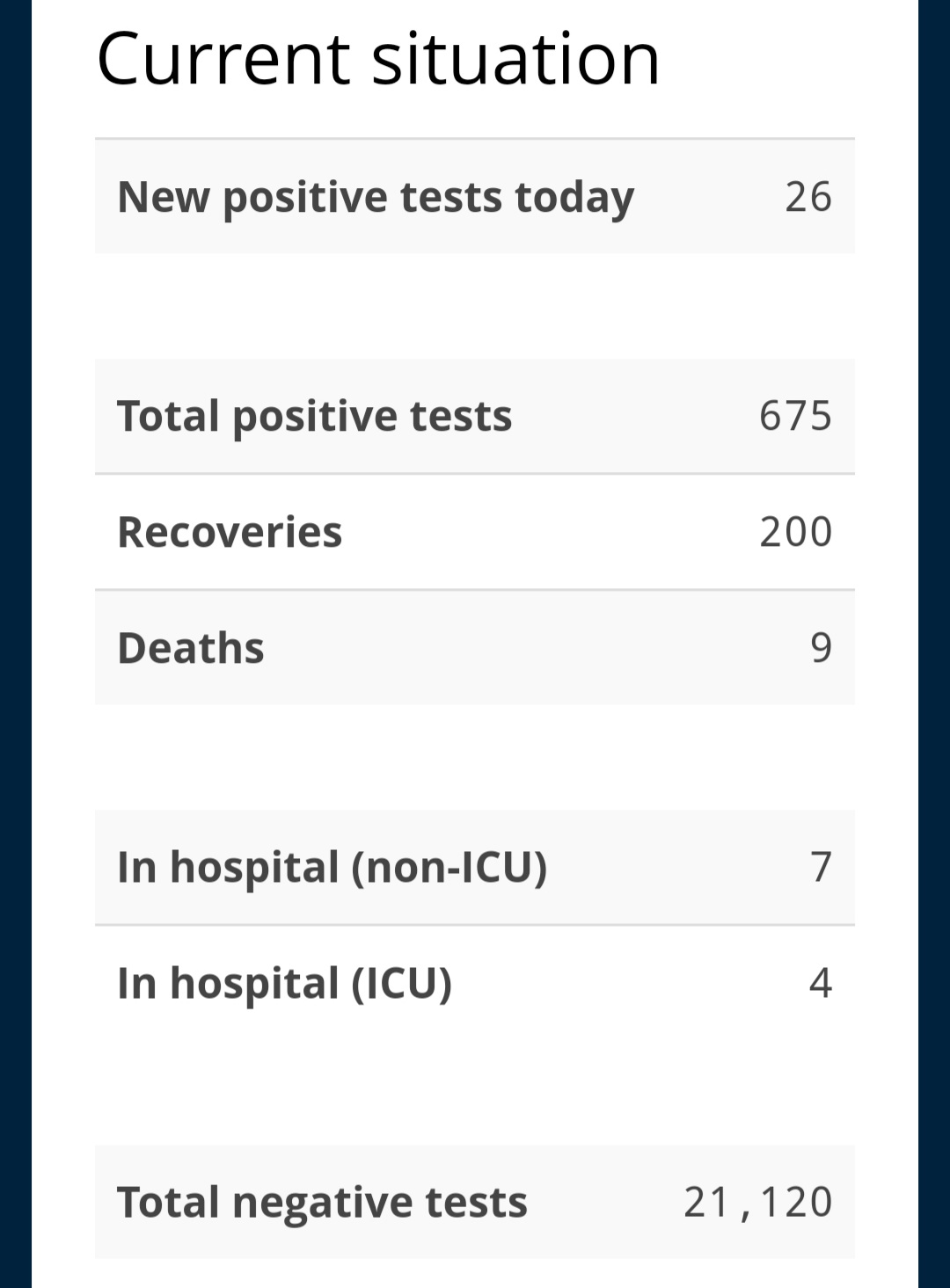Viewport: 950px width, 1288px height.
Task: Tap the ICU hospital count 4
Action: 821,983
